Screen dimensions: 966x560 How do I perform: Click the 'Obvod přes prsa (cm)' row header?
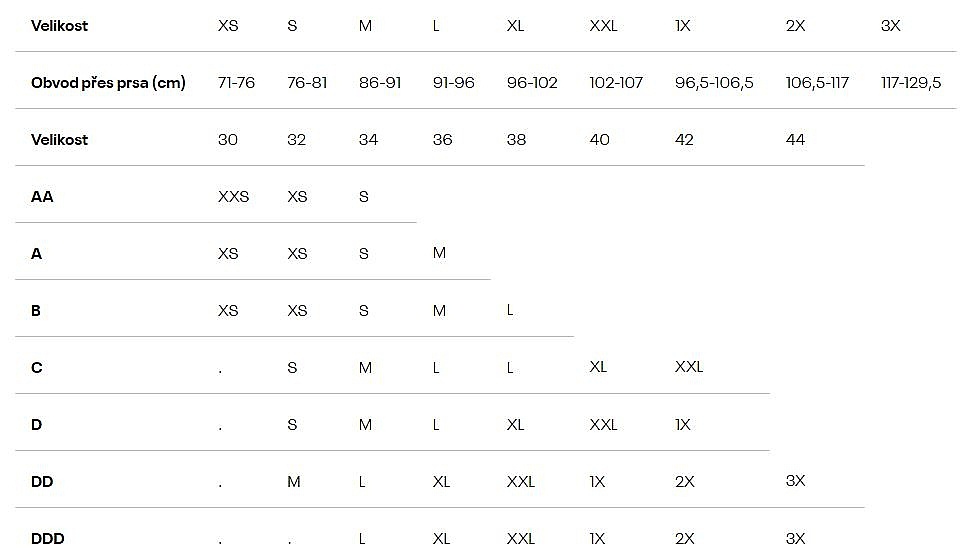point(108,83)
